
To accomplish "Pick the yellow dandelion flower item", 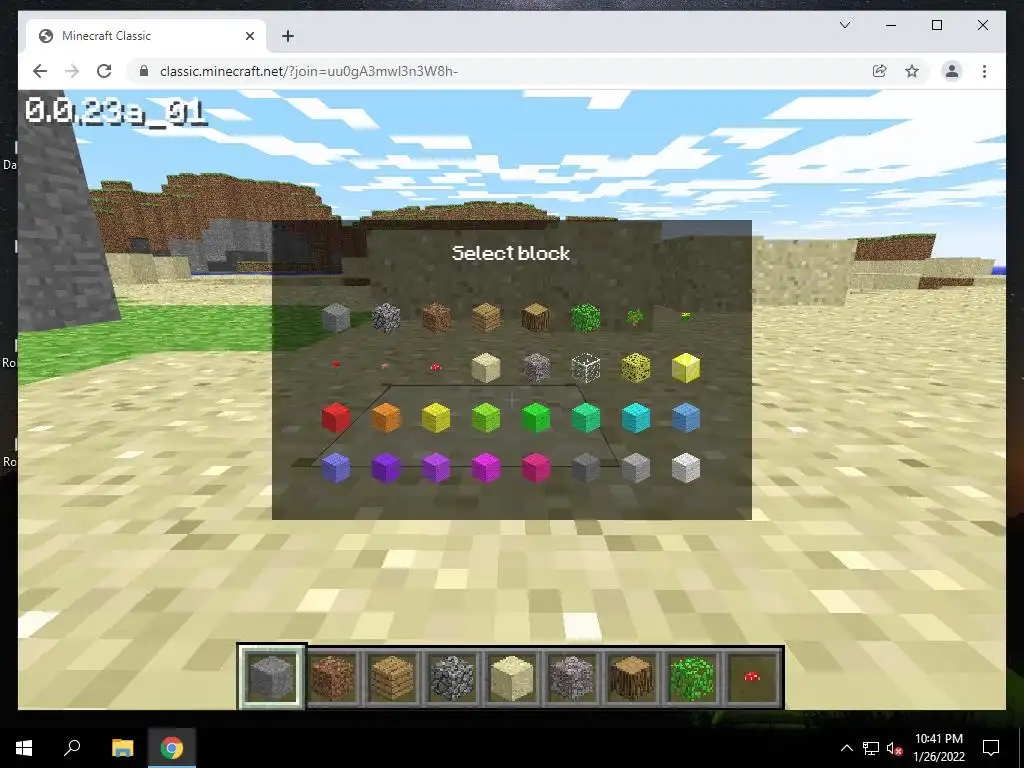I will [x=686, y=317].
